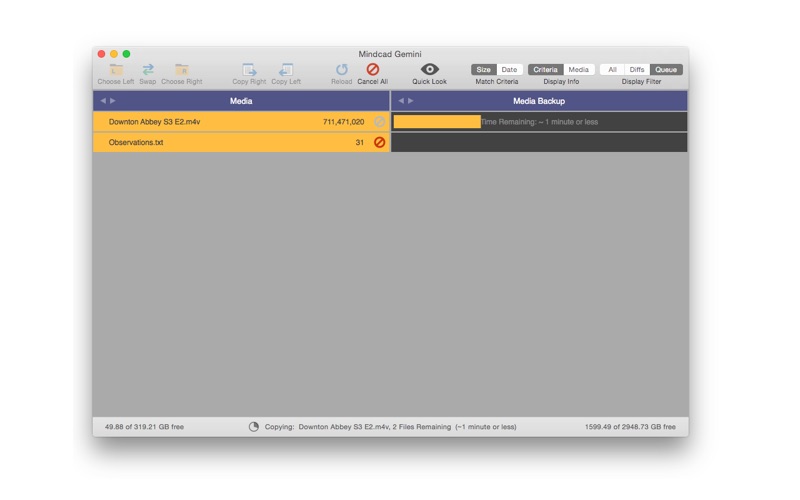Cancel the Observations.txt copy

tap(379, 142)
